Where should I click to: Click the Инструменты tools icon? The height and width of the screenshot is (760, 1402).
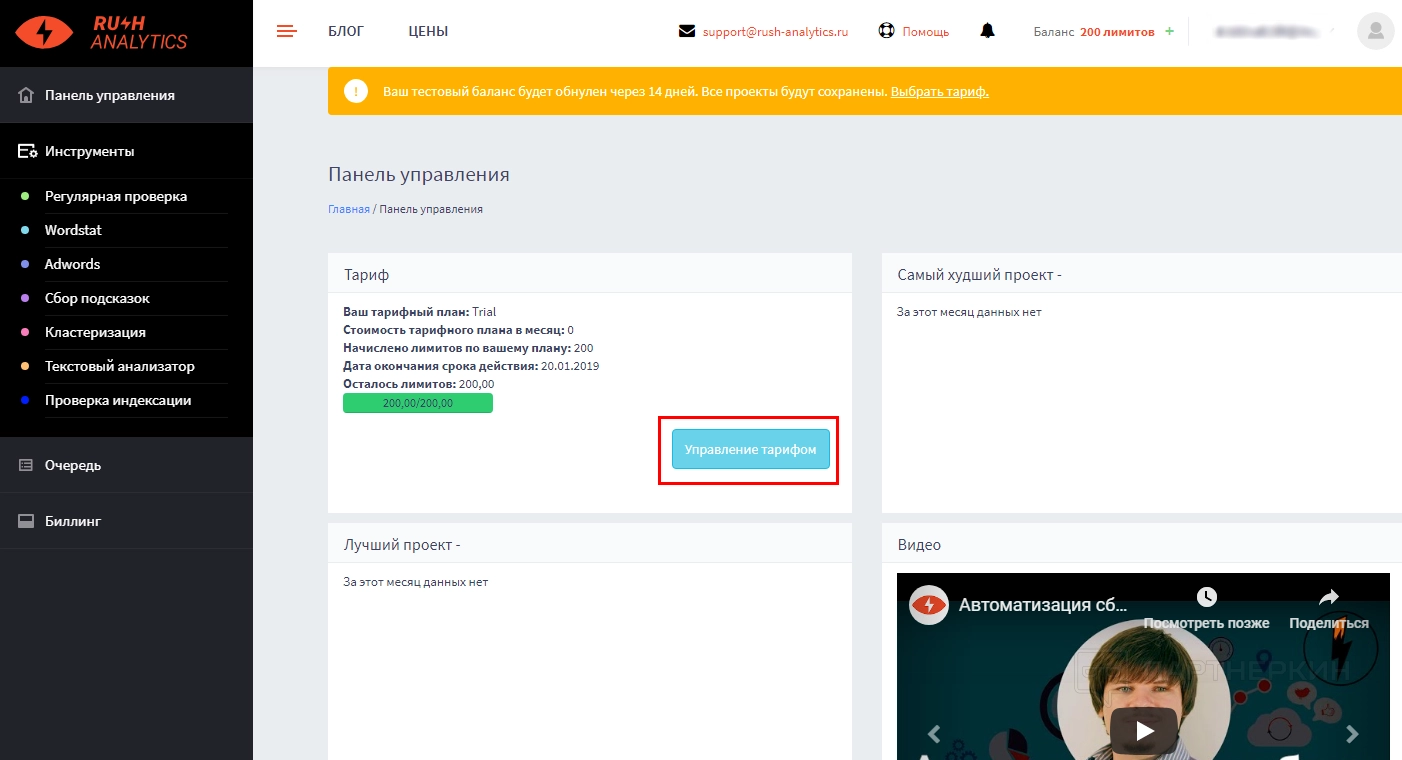click(x=28, y=152)
